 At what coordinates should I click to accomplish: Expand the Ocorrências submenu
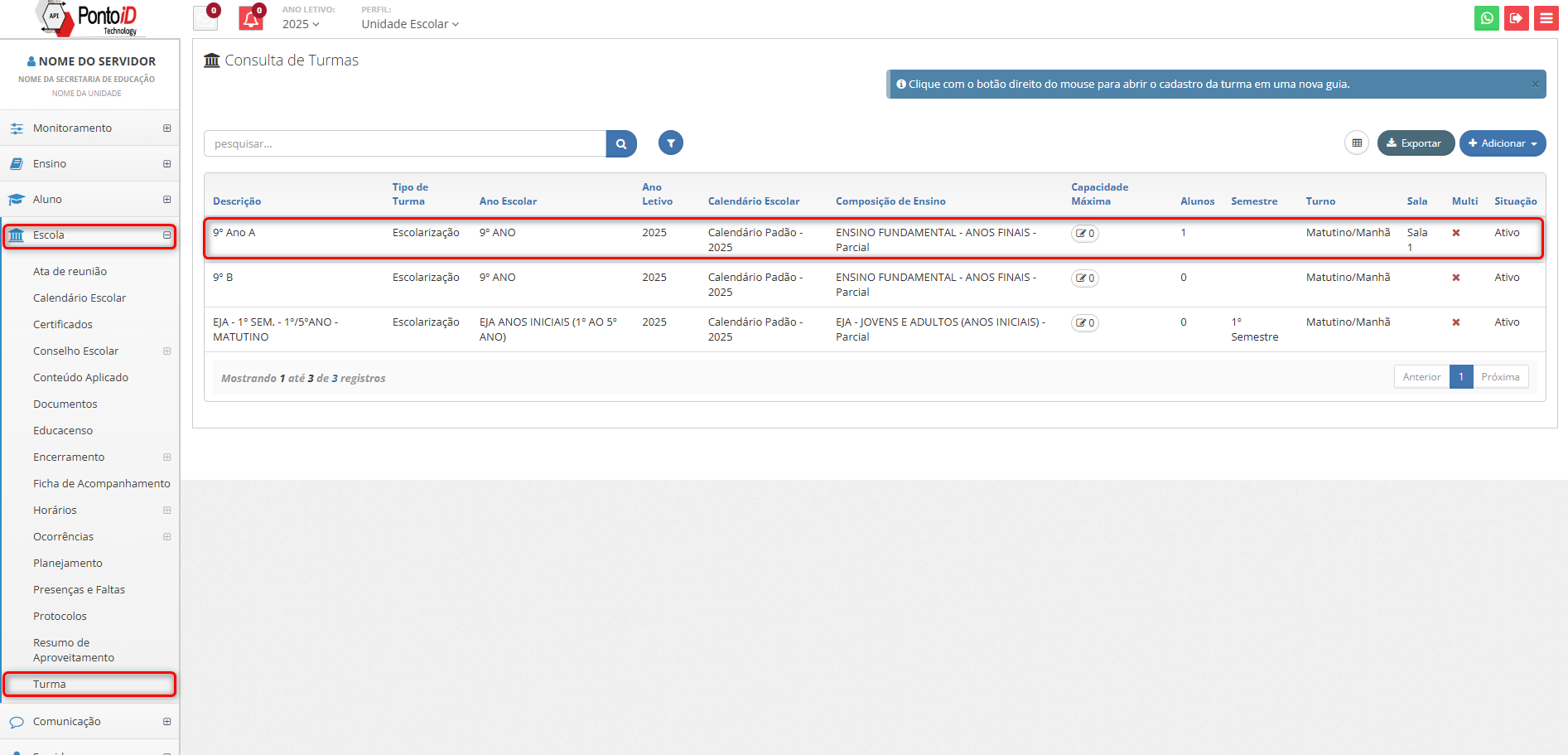[167, 537]
